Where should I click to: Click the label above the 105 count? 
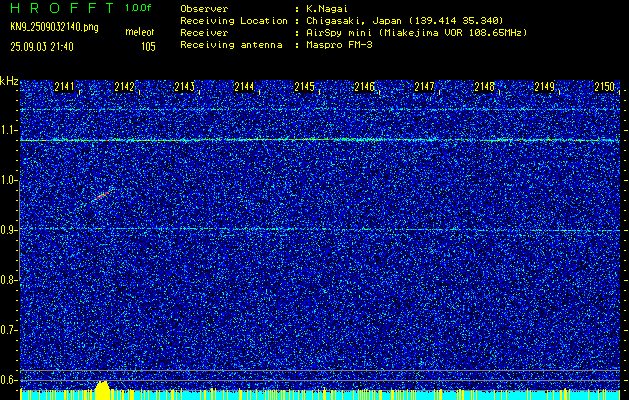pyautogui.click(x=140, y=32)
